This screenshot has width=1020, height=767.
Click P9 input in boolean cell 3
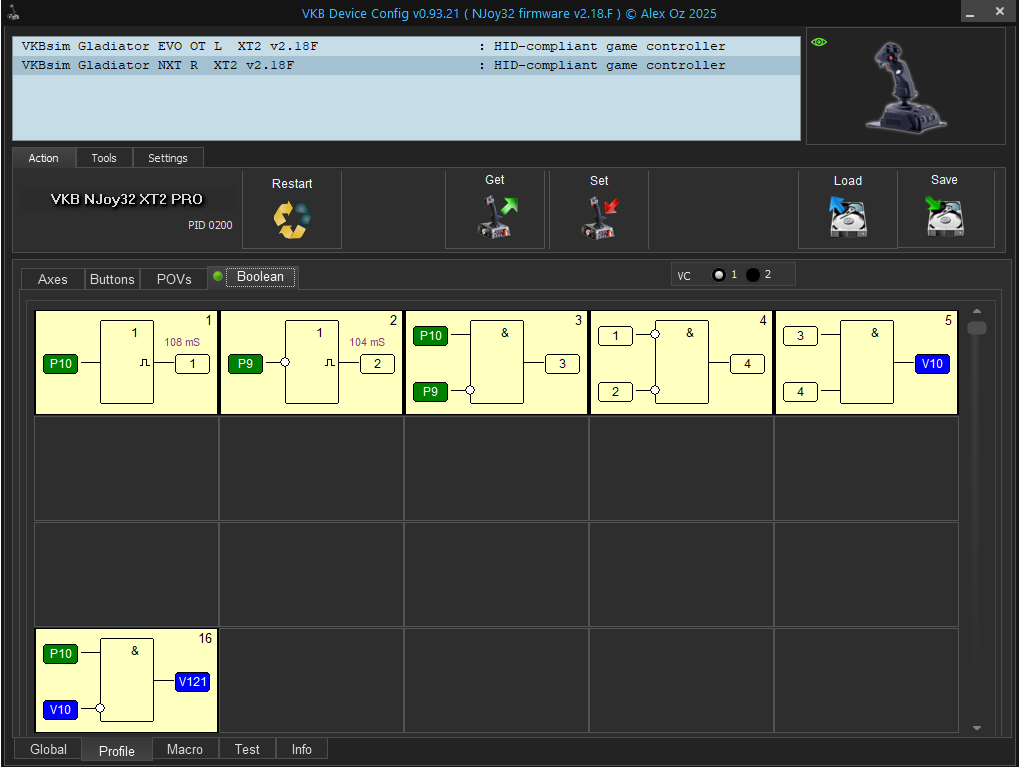point(431,392)
